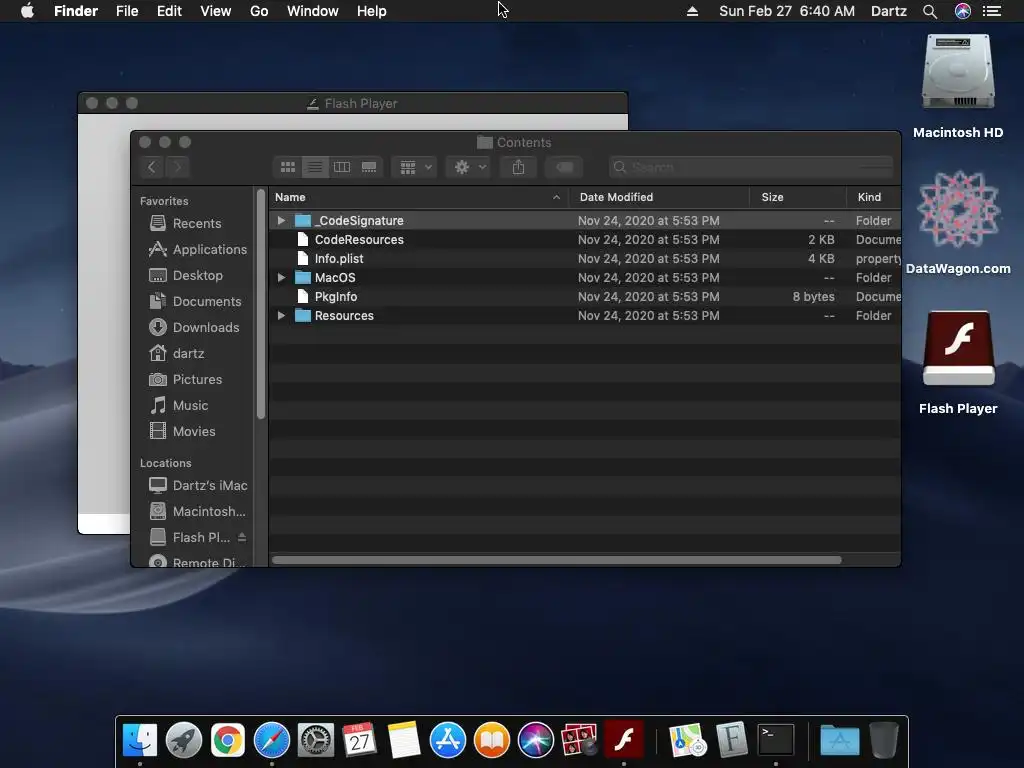Screen dimensions: 1024x768
Task: Sort by Size column header
Action: pyautogui.click(x=797, y=197)
